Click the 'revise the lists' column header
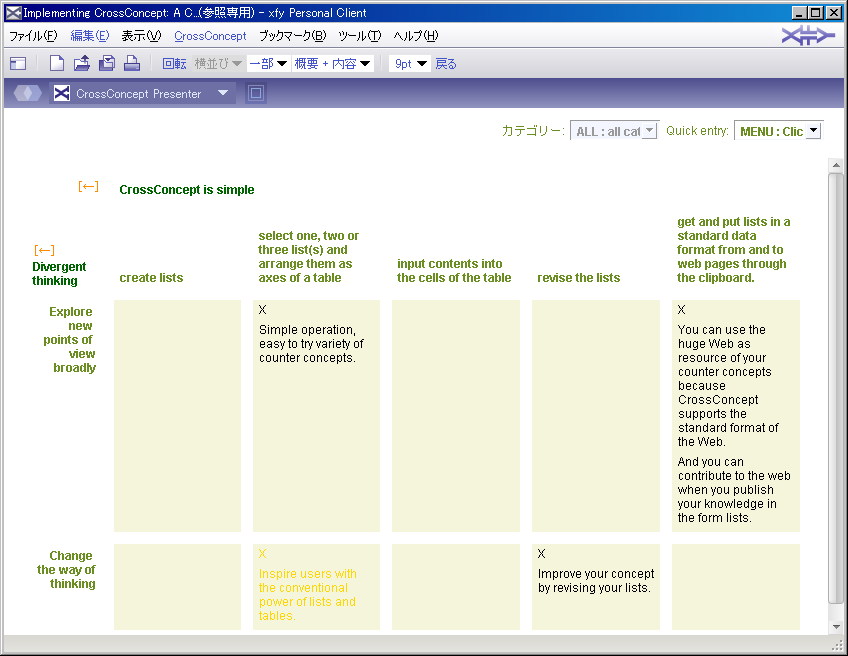This screenshot has width=848, height=656. pos(579,278)
